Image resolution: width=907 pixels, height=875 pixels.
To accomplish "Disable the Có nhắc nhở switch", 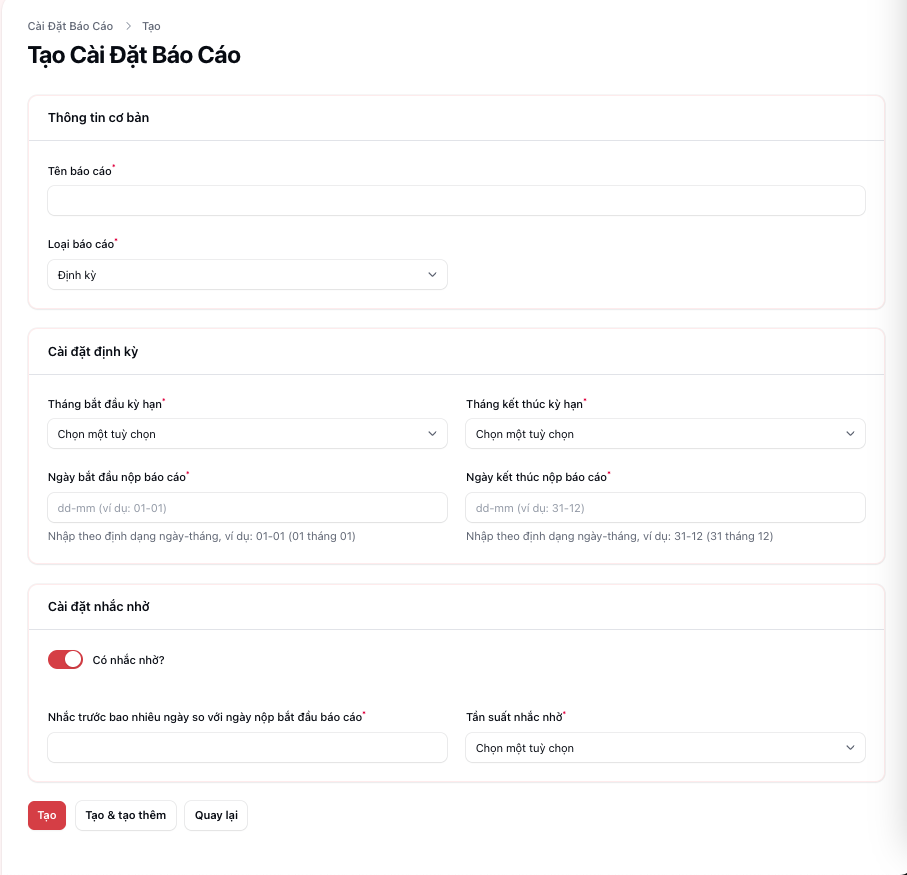I will coord(65,660).
